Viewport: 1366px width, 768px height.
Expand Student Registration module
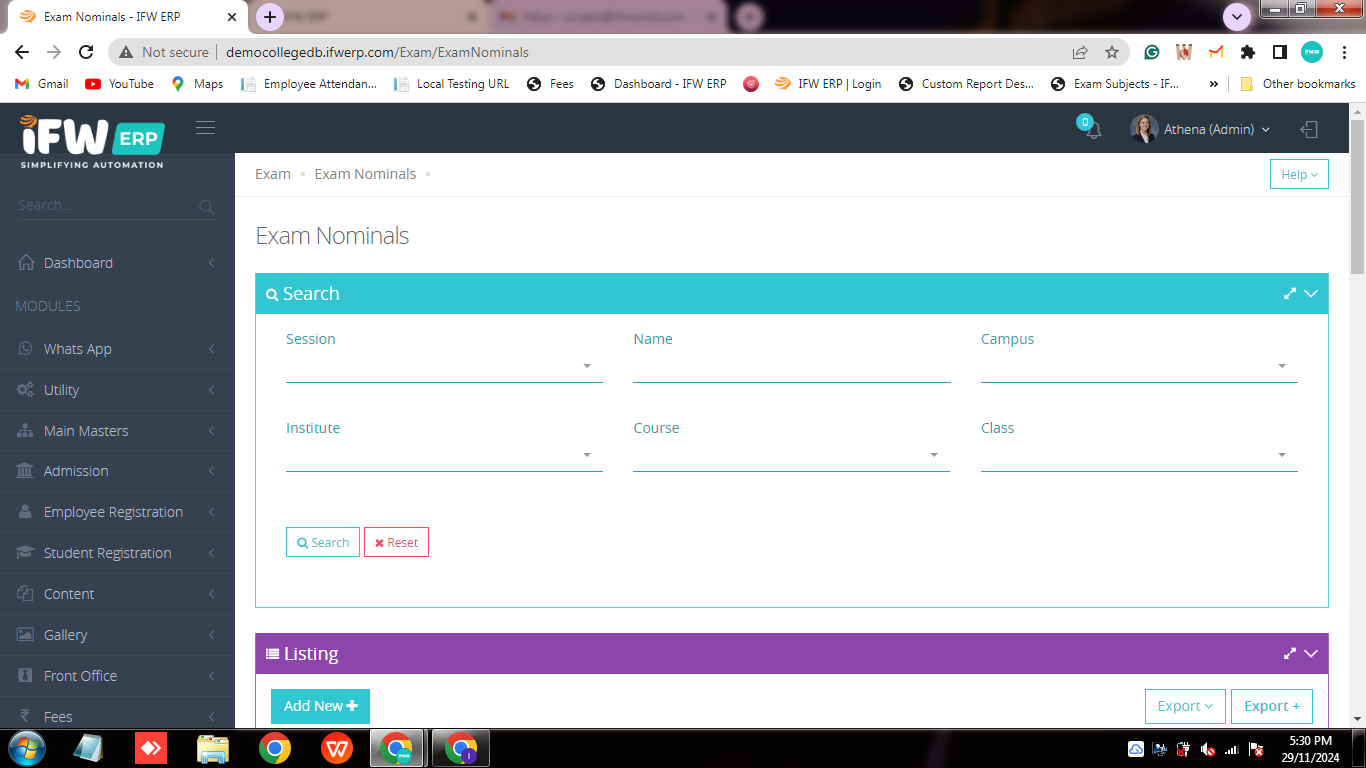coord(117,553)
